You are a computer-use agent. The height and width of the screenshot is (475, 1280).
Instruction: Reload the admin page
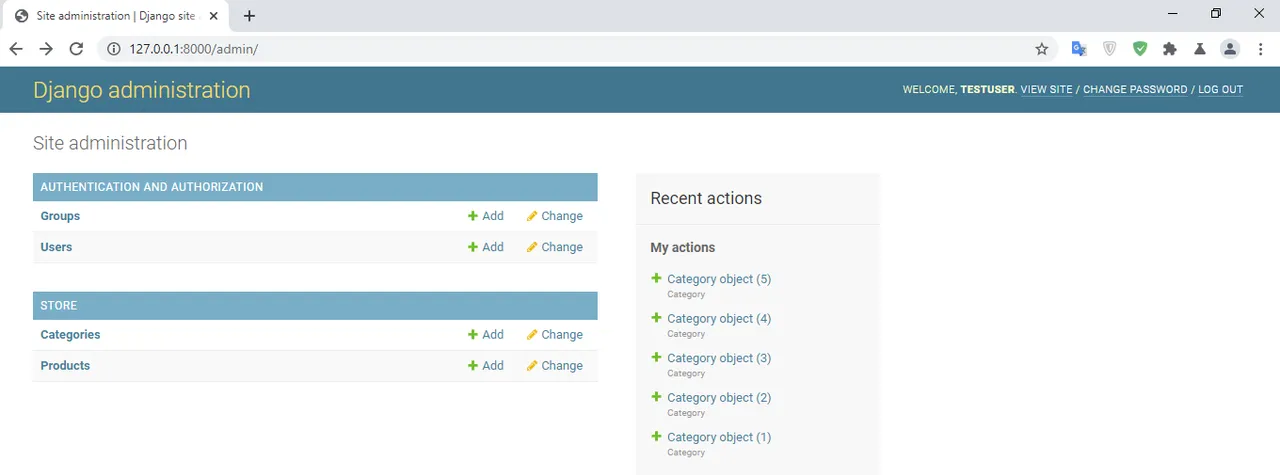coord(76,49)
